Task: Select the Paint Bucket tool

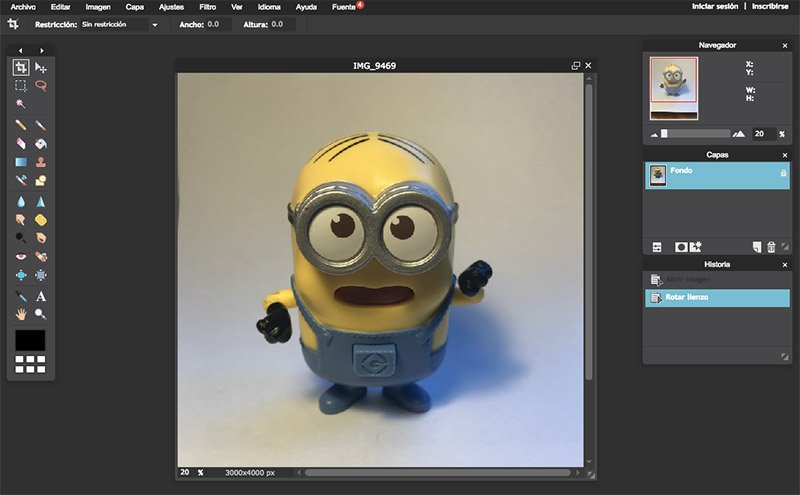Action: tap(41, 144)
